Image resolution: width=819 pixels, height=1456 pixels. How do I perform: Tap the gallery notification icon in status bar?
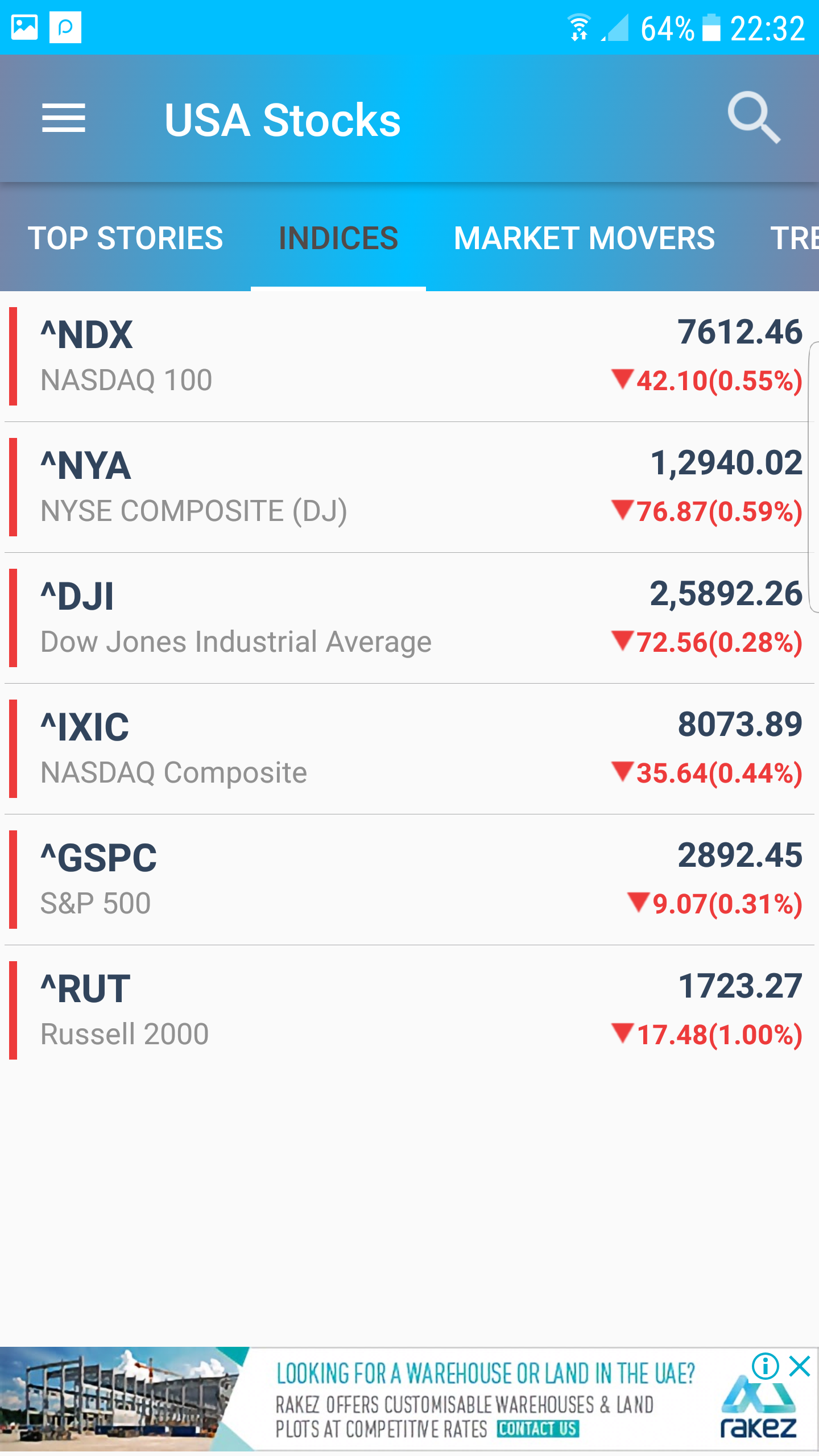coord(24,27)
